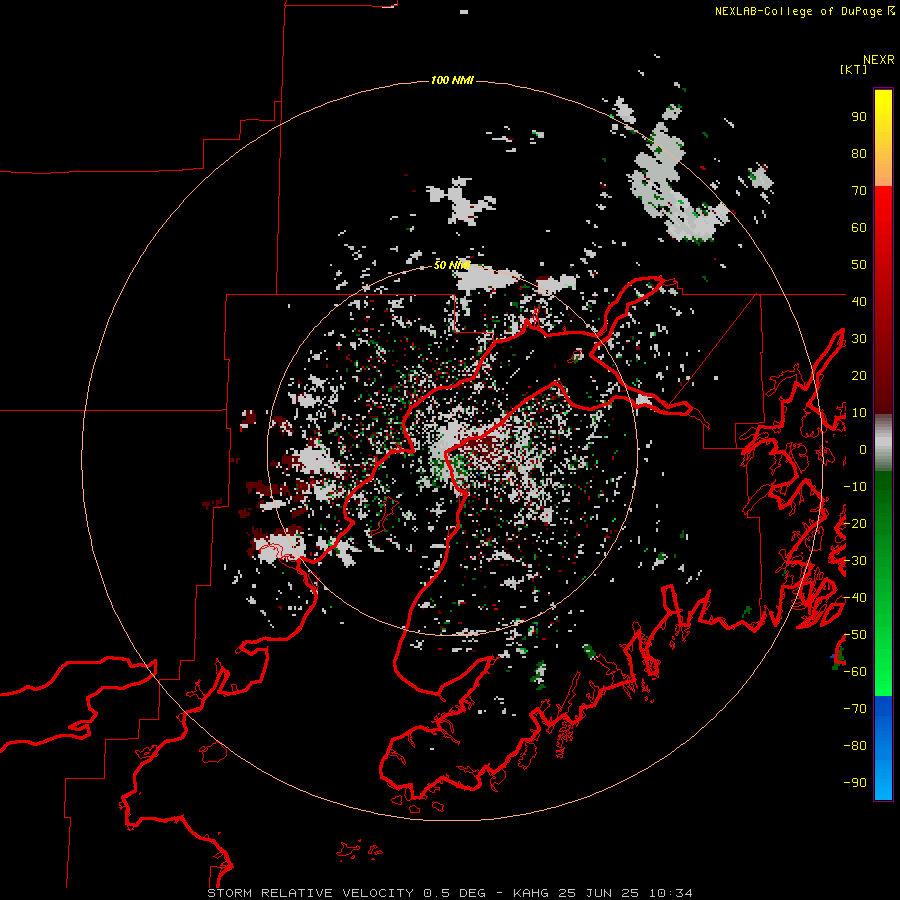Screen dimensions: 900x900
Task: Click the -60 value on velocity scale
Action: click(855, 672)
